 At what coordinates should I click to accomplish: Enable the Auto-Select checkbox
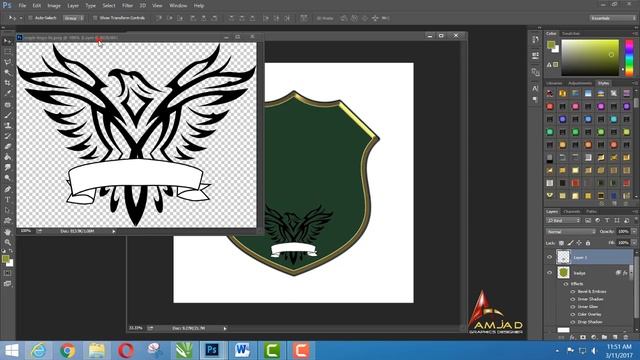point(30,18)
